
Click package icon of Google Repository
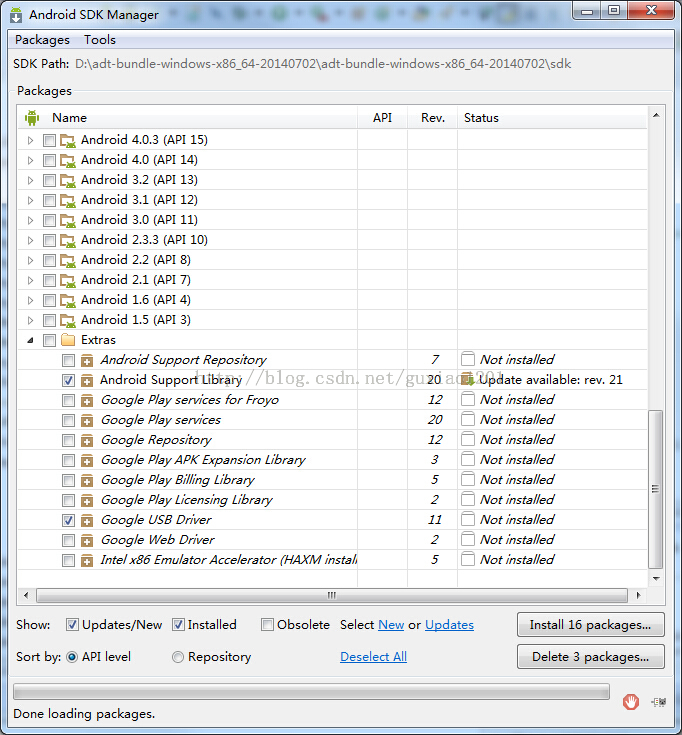[x=87, y=440]
